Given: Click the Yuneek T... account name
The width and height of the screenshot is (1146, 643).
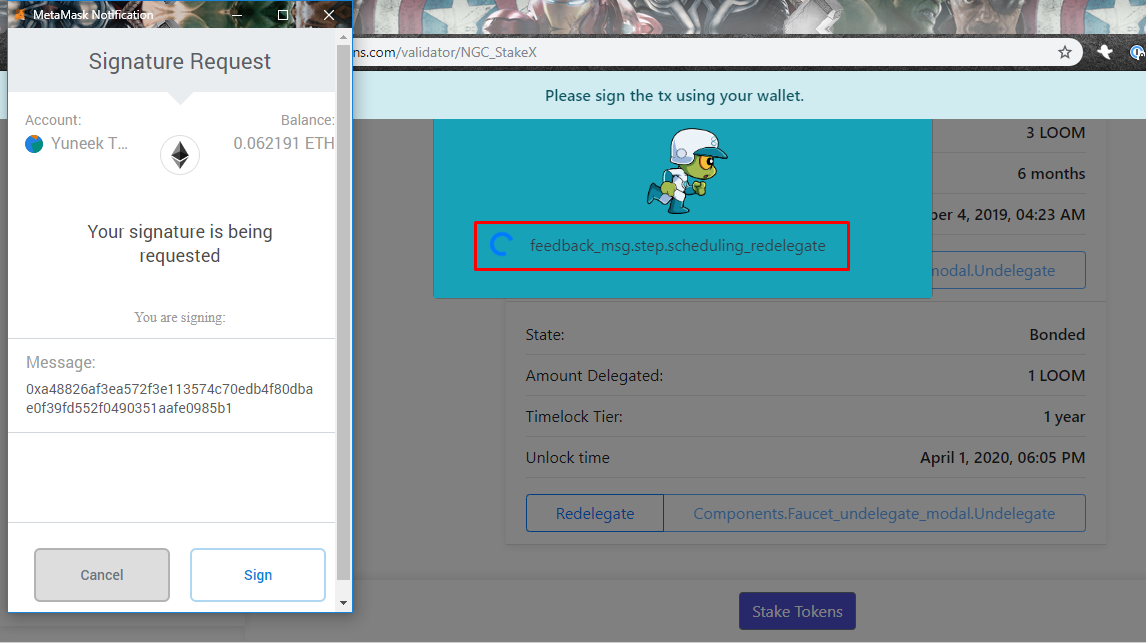Looking at the screenshot, I should (x=89, y=144).
